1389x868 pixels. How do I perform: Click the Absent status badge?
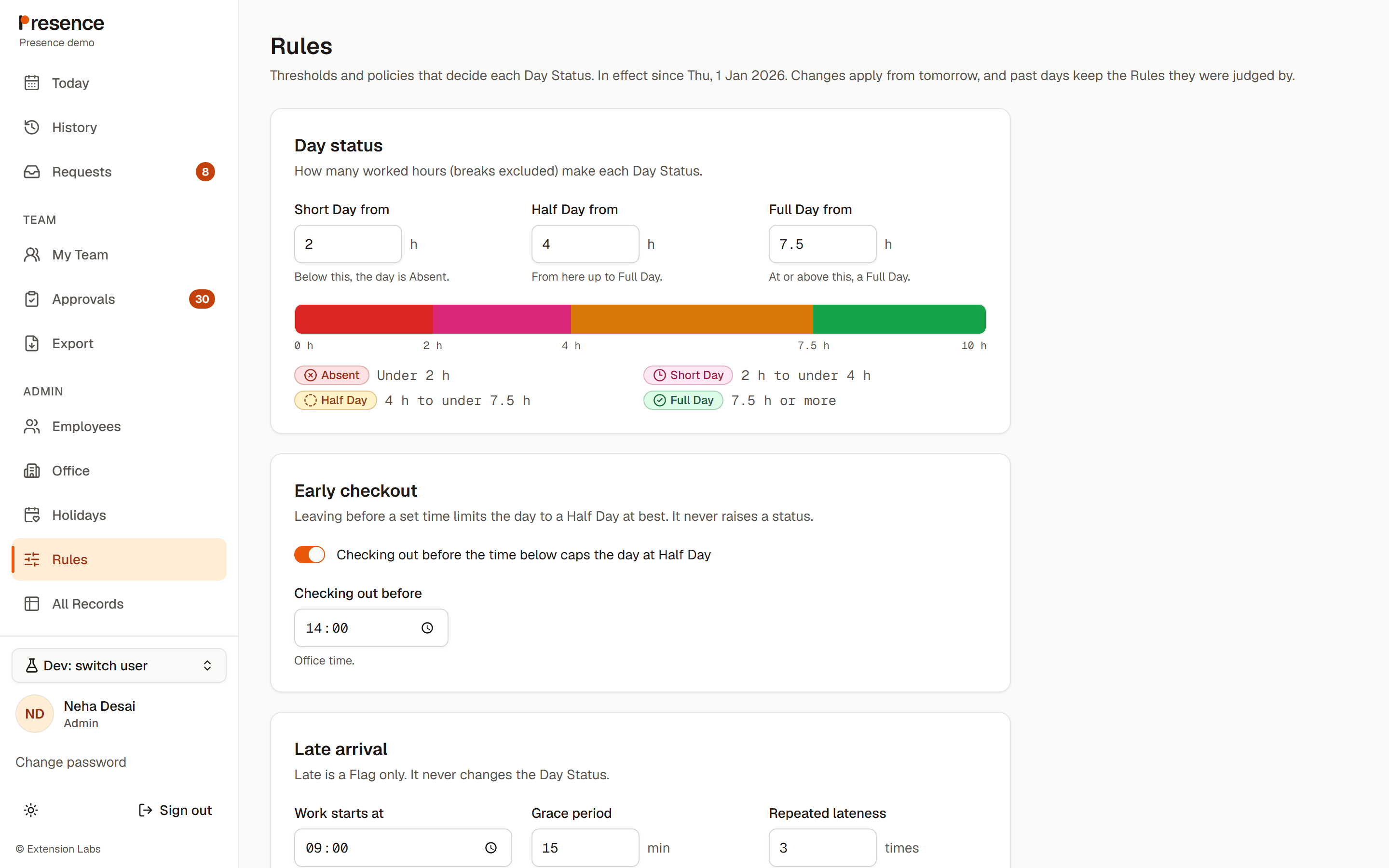[x=331, y=375]
